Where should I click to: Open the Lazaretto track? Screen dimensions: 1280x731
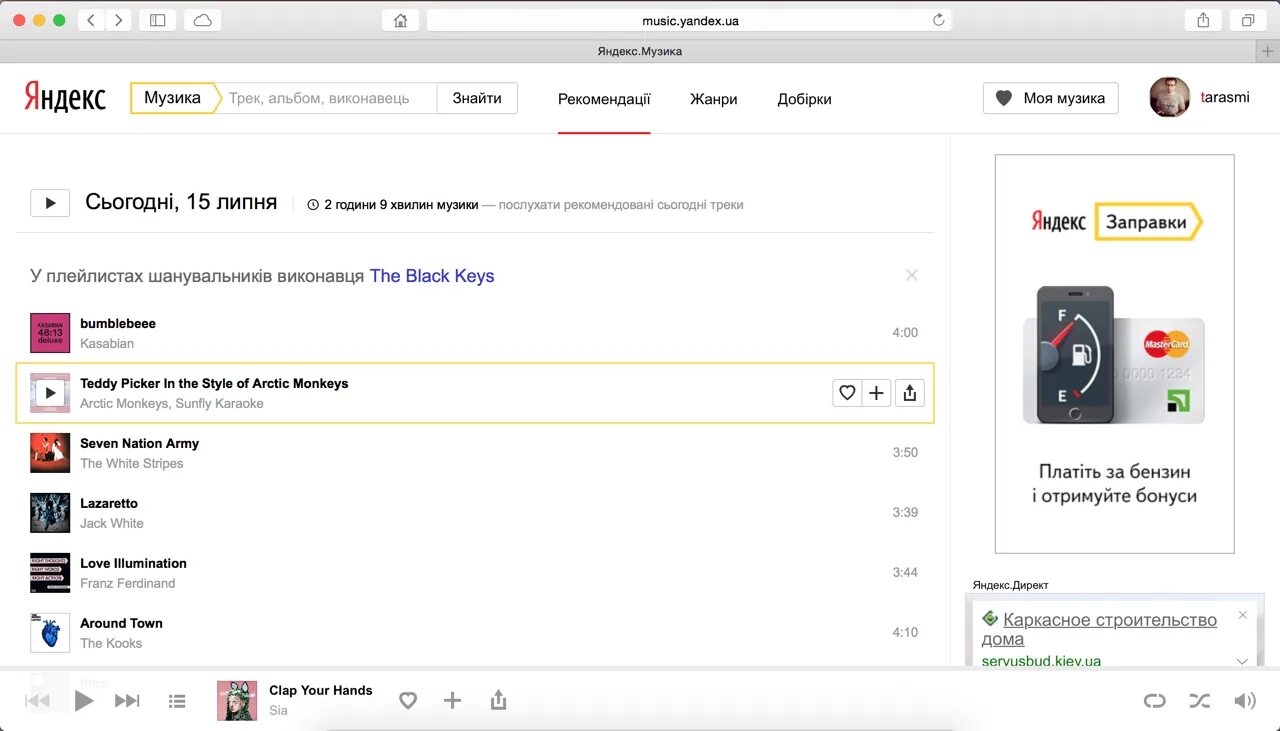(109, 503)
